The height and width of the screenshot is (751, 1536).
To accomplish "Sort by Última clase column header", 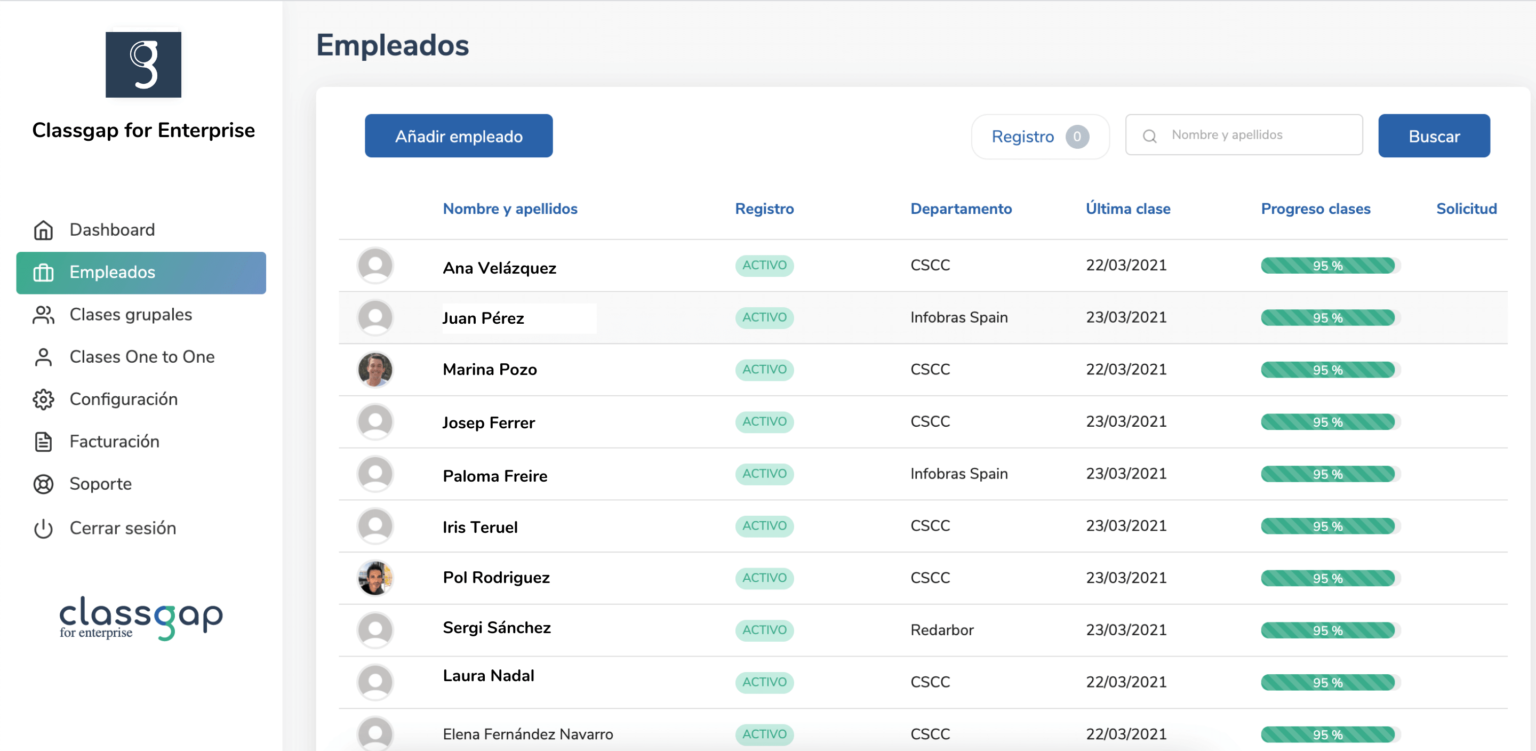I will [x=1128, y=209].
